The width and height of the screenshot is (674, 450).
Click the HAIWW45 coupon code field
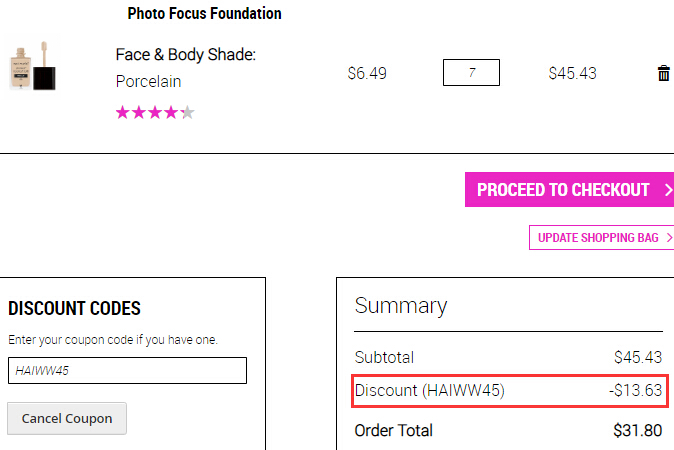[127, 370]
